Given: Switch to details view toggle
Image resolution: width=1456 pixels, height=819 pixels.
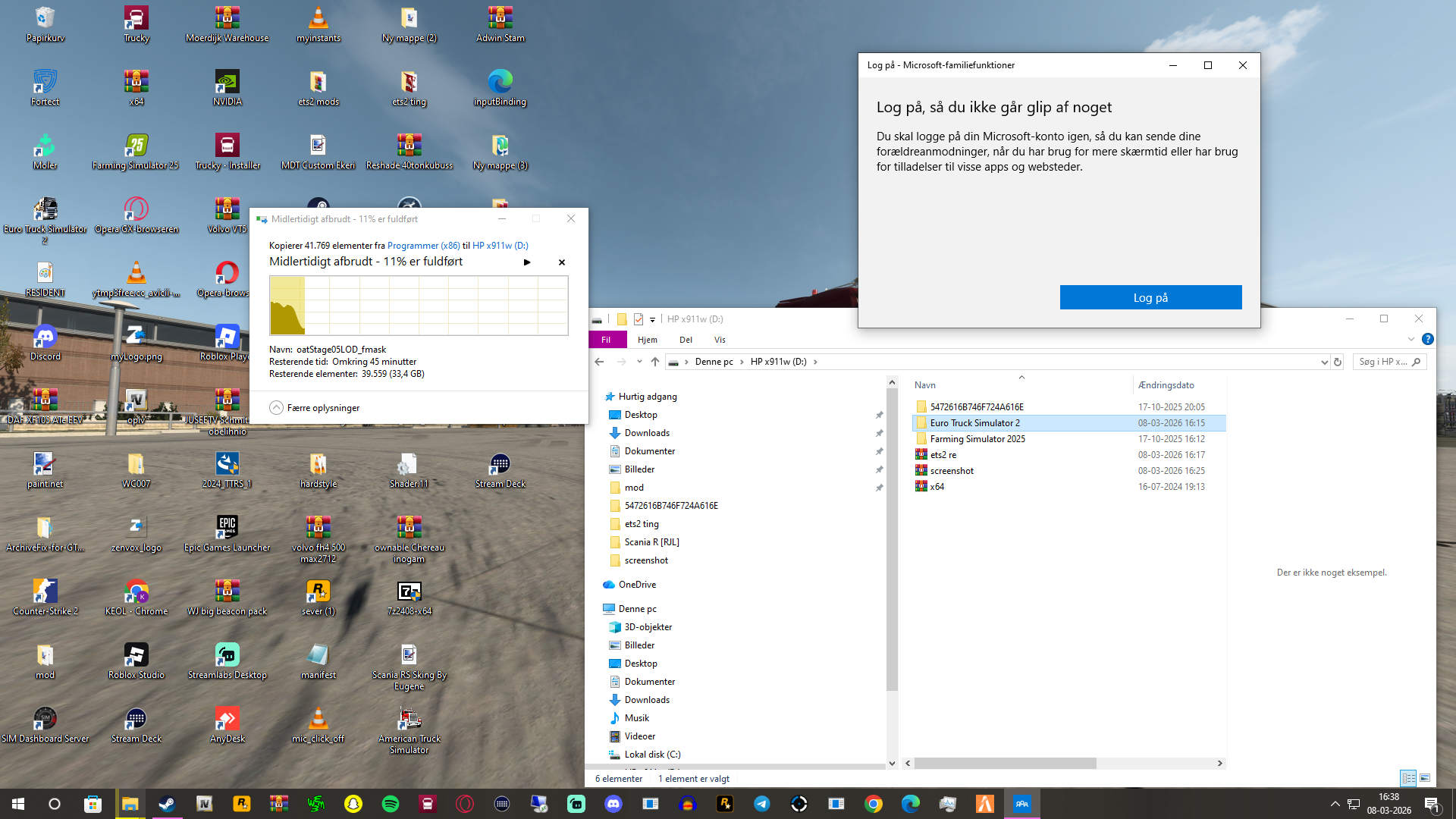Looking at the screenshot, I should (1408, 778).
